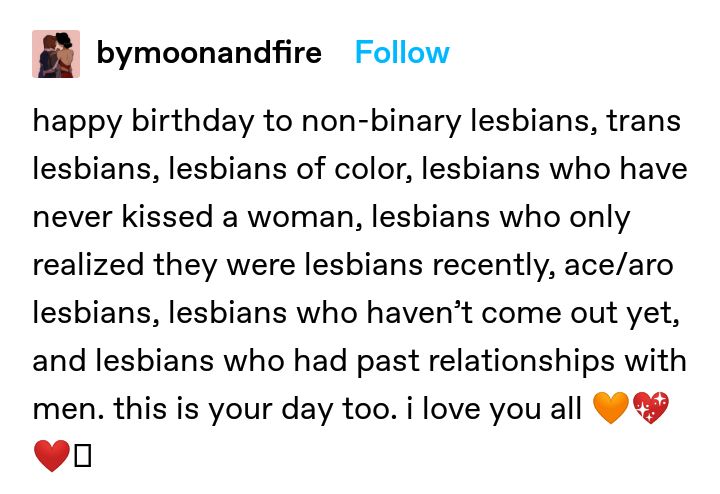This screenshot has height=494, width=720.
Task: Open the bymoonandfire avatar image
Action: coord(56,54)
